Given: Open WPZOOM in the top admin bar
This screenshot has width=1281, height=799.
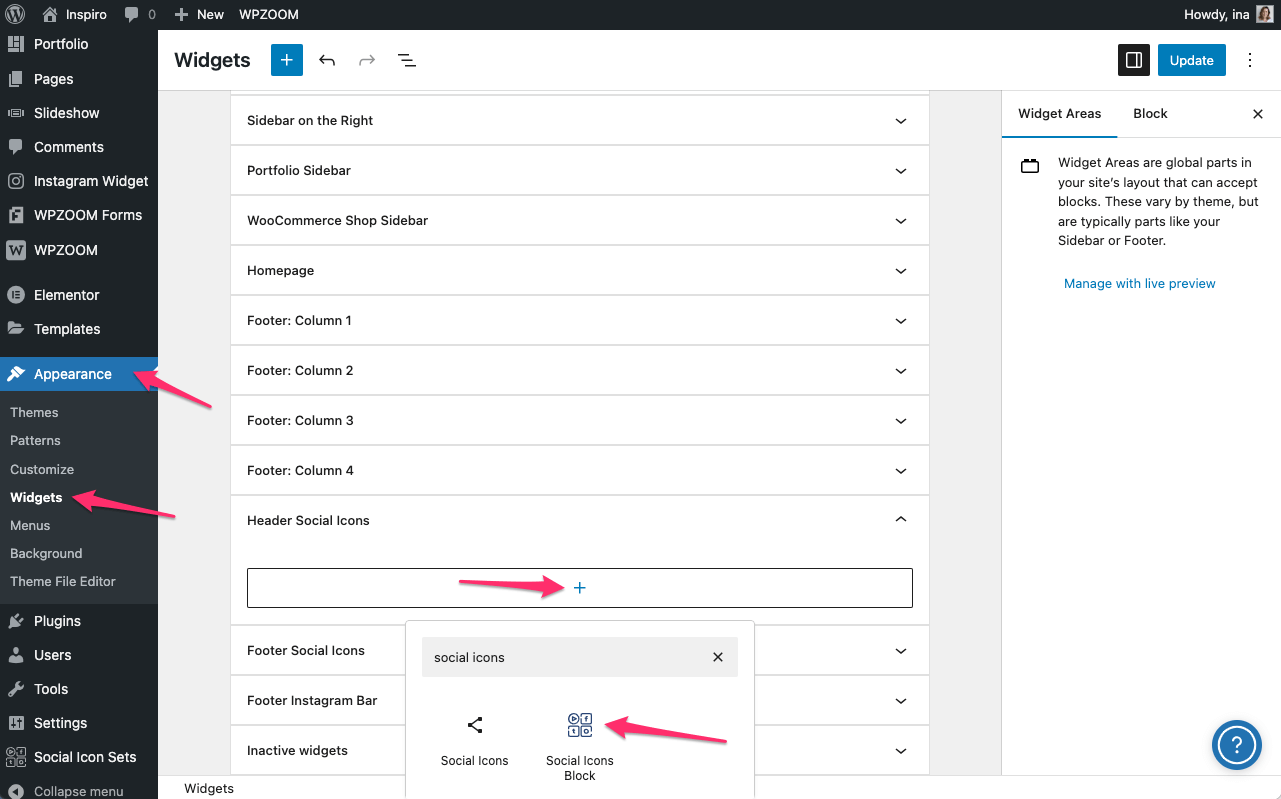Looking at the screenshot, I should point(268,14).
